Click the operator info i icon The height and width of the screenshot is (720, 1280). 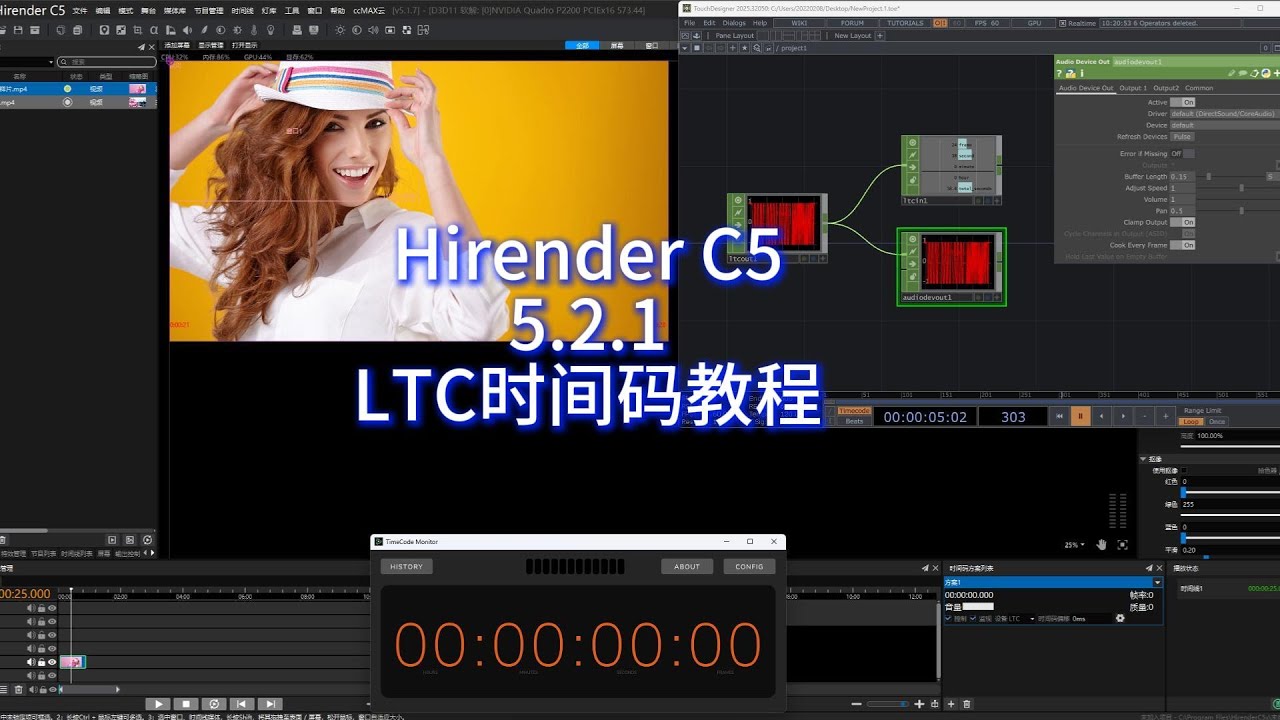[x=1081, y=73]
